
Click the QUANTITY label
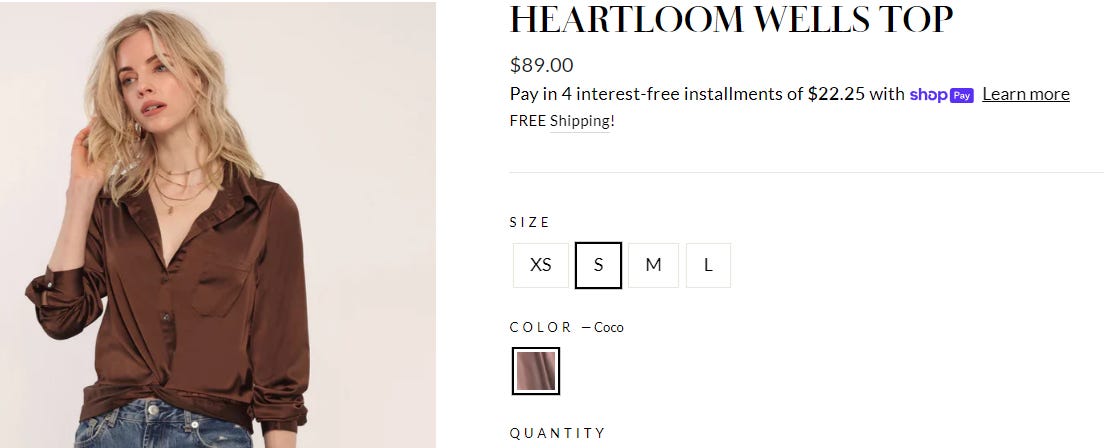pos(557,433)
